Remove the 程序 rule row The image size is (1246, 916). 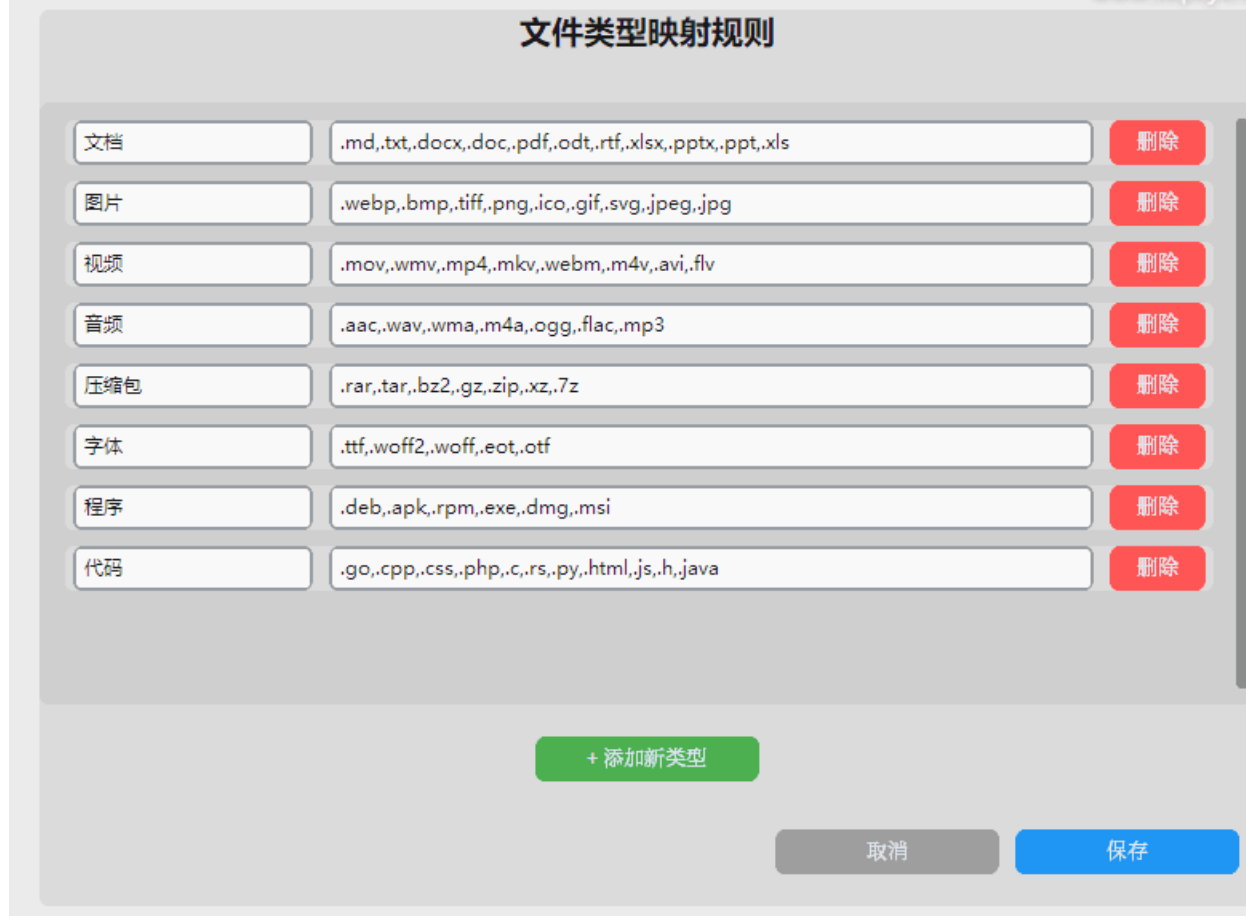[1157, 507]
